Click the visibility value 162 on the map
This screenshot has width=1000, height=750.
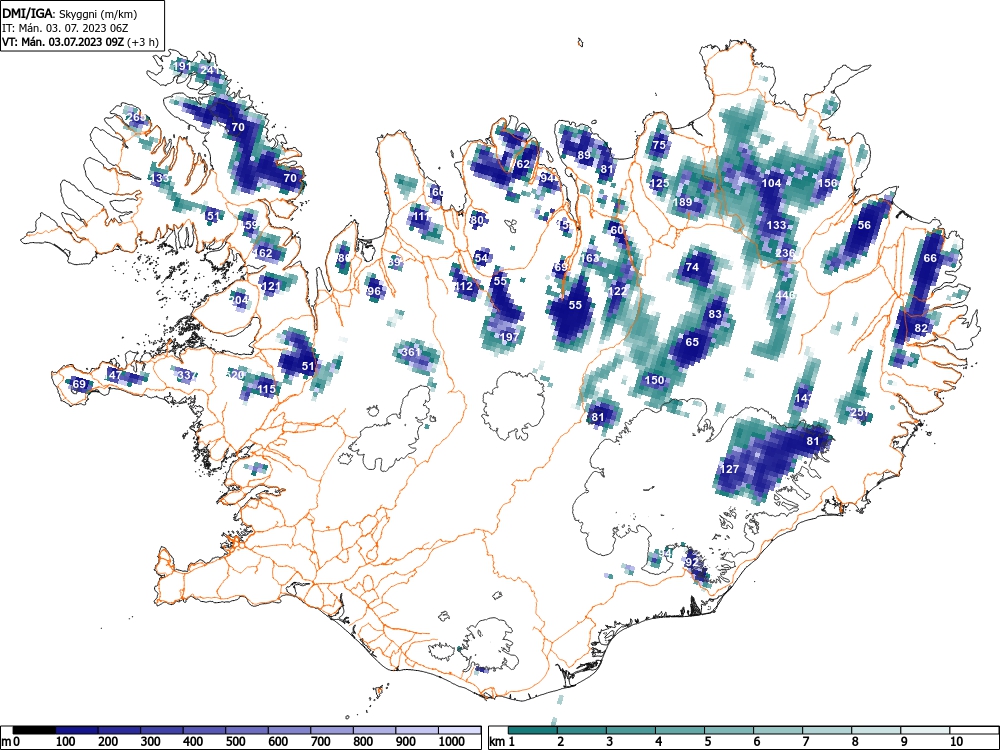[263, 253]
